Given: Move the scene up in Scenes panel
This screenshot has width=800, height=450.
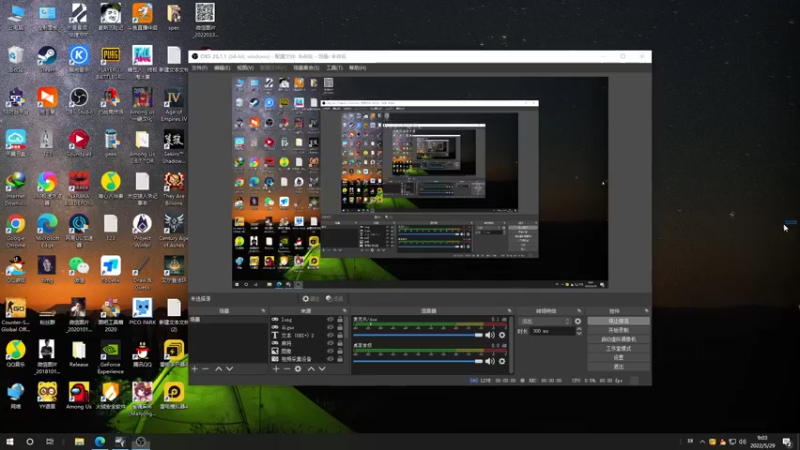Looking at the screenshot, I should point(218,368).
